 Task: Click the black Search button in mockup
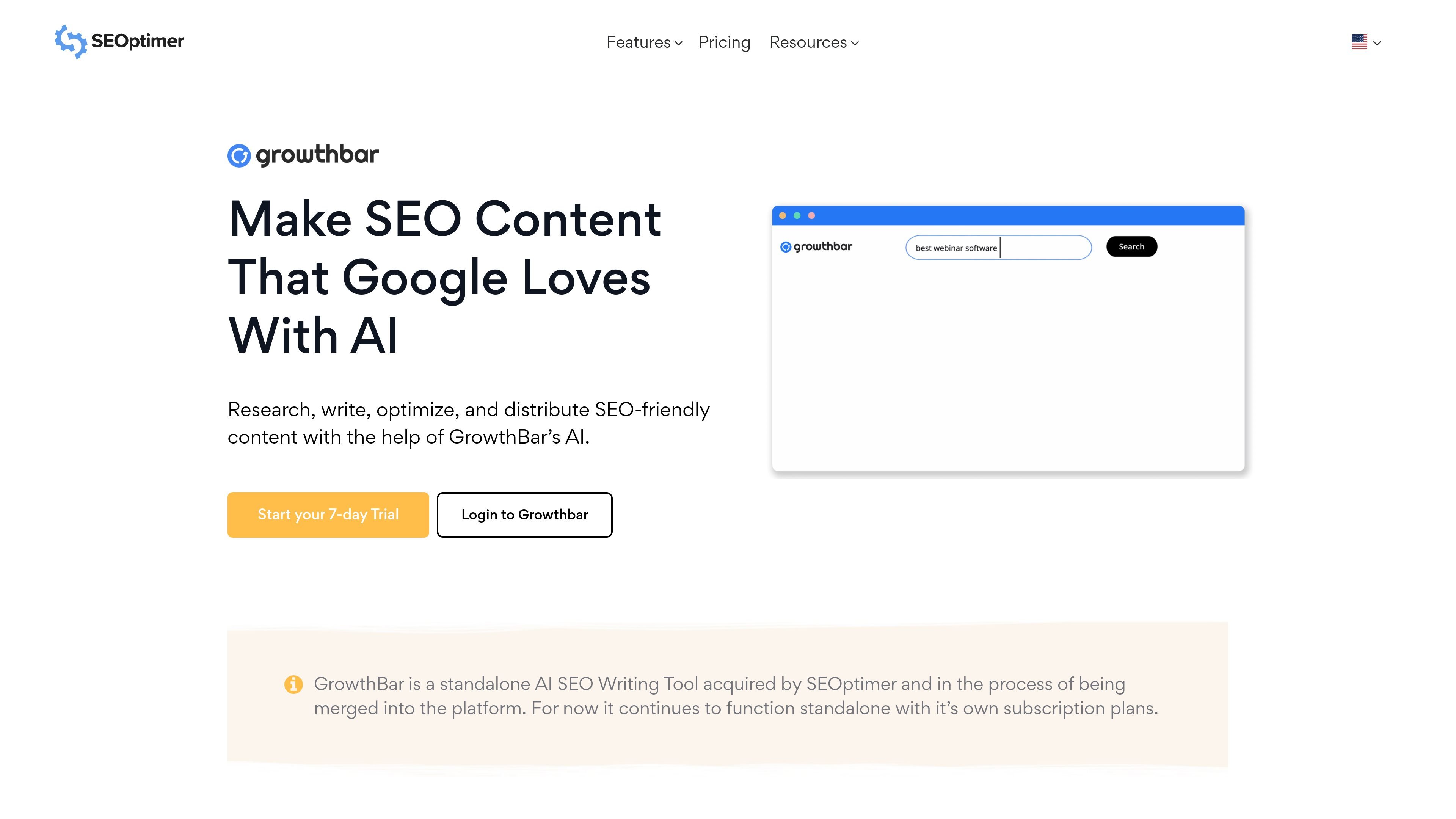[1131, 246]
